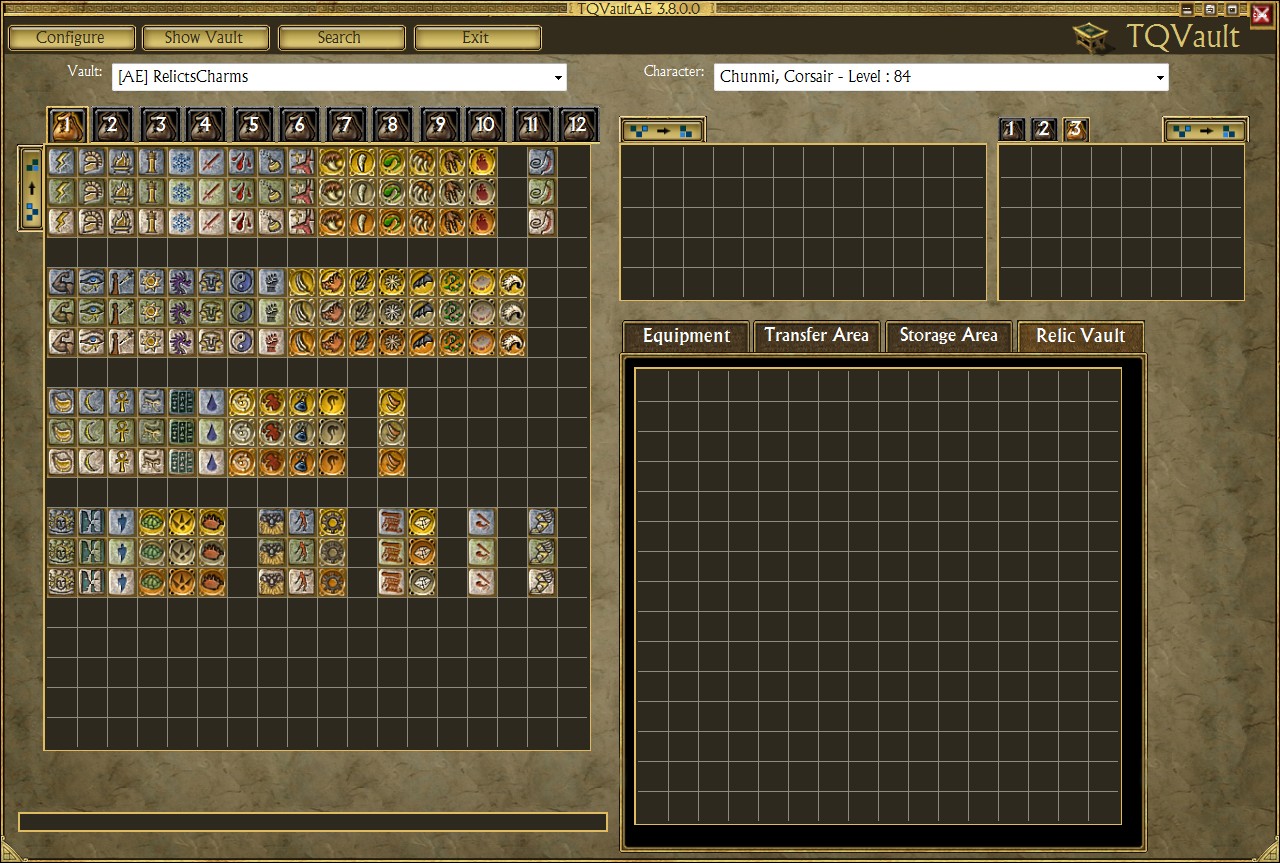Select vault bag tab 3
This screenshot has height=863, width=1280.
coord(159,125)
